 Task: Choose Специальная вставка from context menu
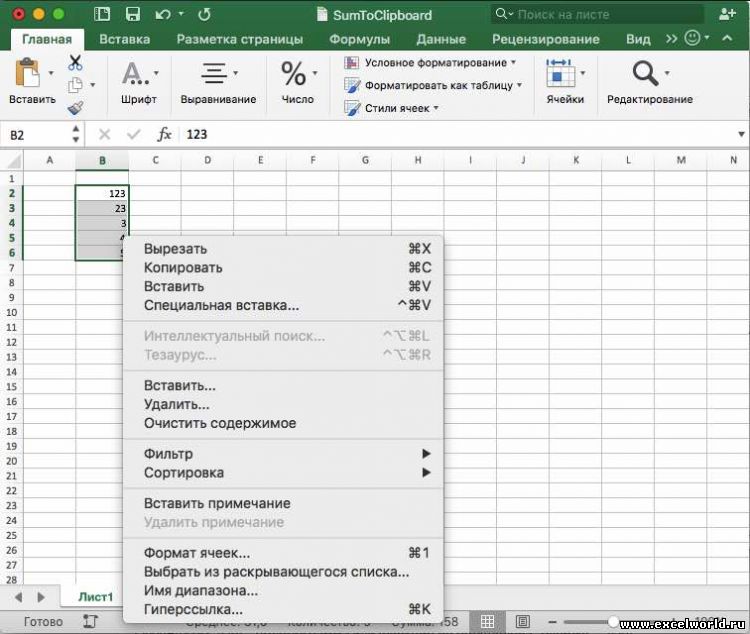(x=283, y=305)
